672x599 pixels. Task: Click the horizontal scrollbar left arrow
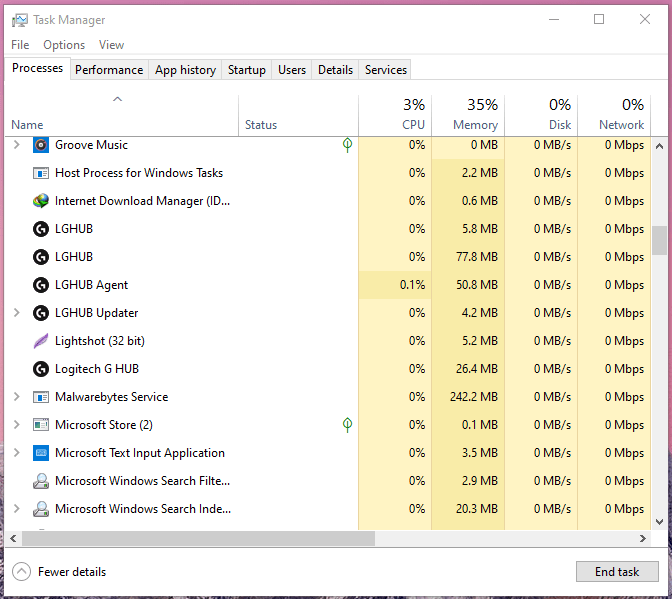click(x=13, y=538)
